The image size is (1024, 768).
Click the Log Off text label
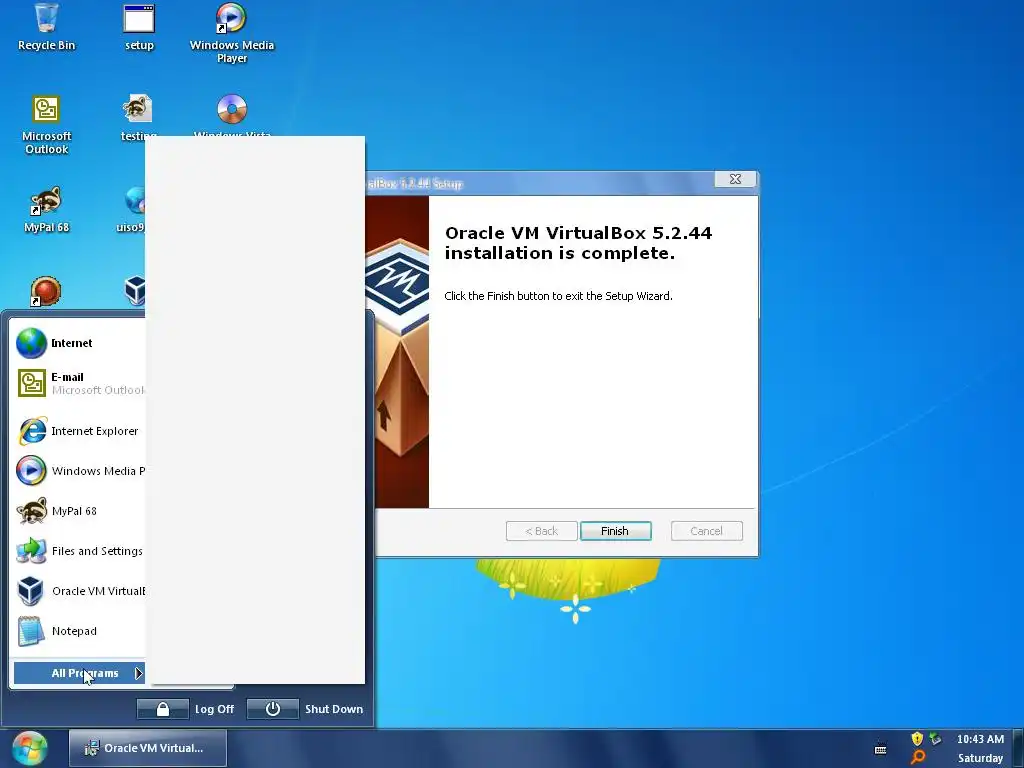tap(214, 709)
